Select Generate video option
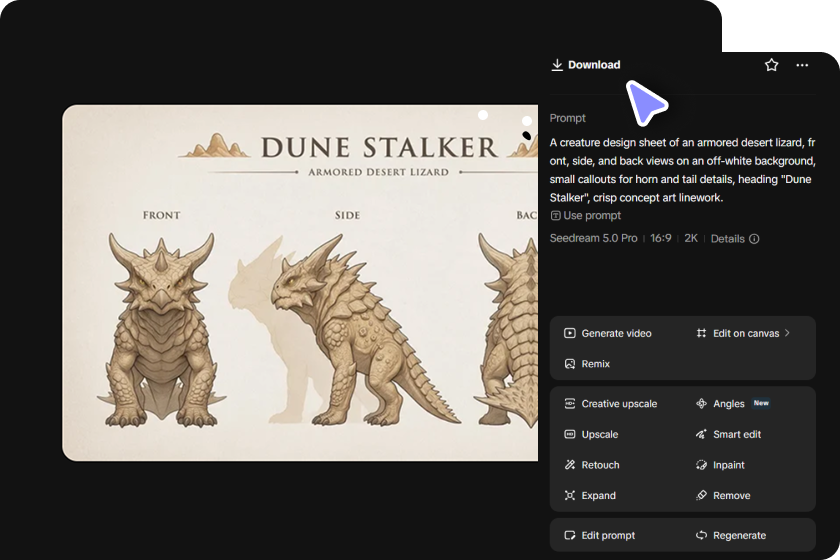Viewport: 840px width, 560px height. point(608,333)
